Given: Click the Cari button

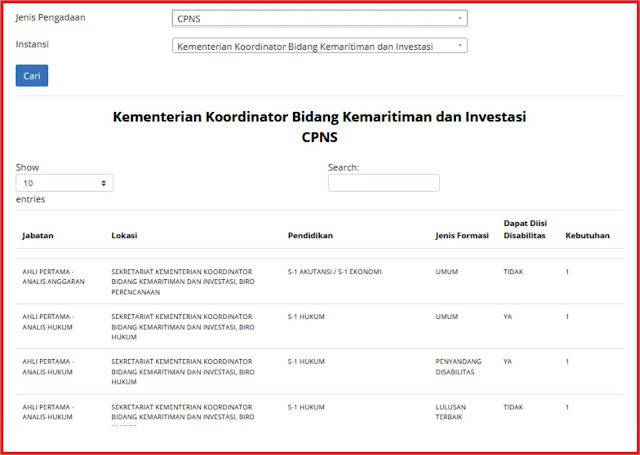Looking at the screenshot, I should [x=32, y=75].
